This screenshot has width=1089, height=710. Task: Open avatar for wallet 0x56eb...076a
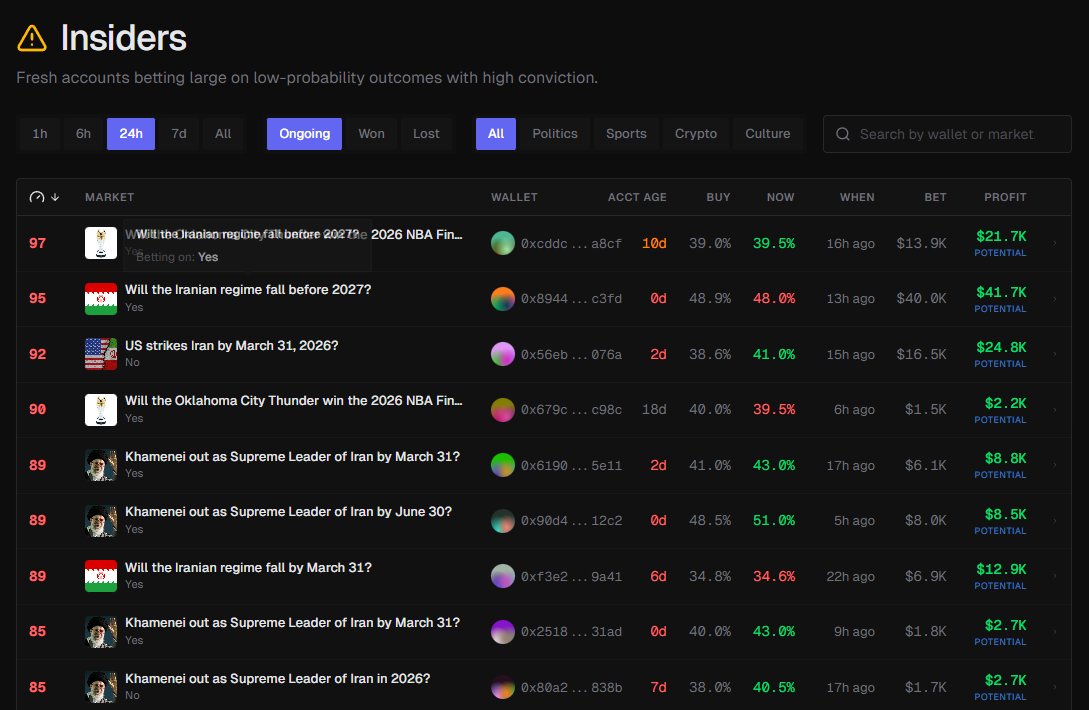coord(503,354)
